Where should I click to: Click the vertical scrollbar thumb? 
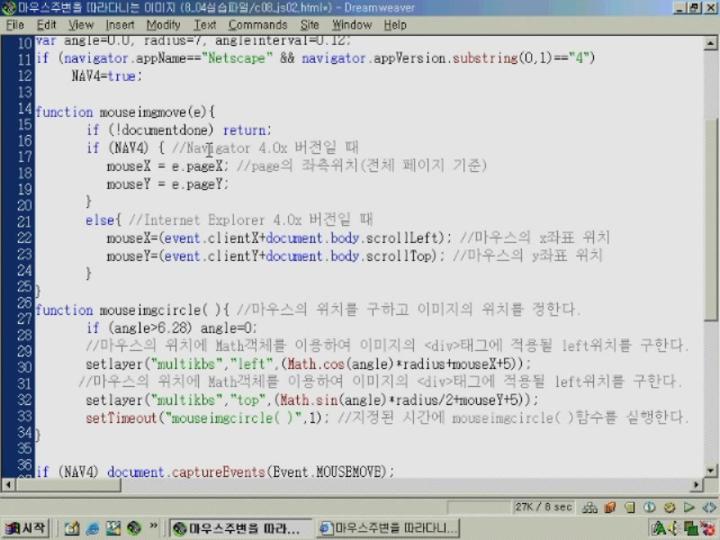[710, 218]
